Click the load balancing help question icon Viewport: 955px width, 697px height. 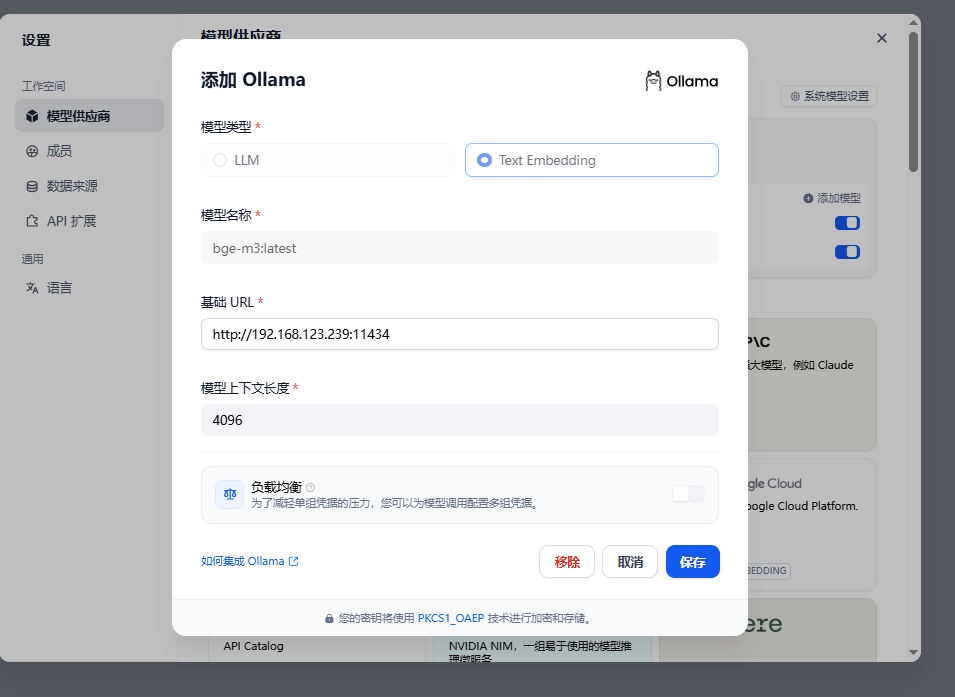pos(311,487)
